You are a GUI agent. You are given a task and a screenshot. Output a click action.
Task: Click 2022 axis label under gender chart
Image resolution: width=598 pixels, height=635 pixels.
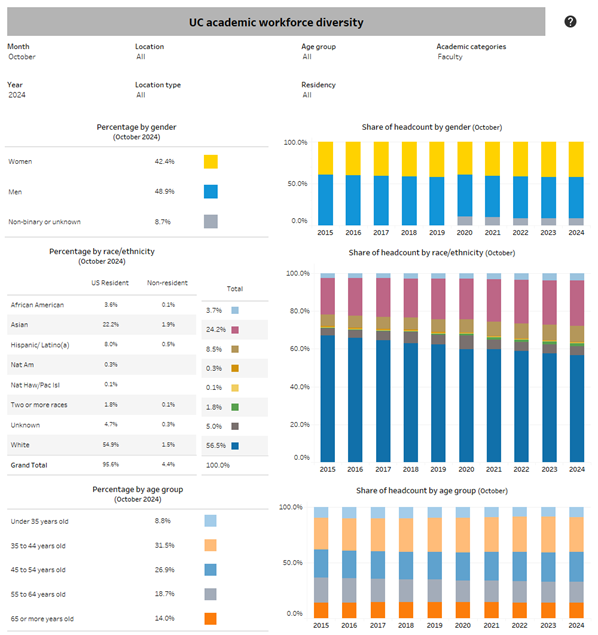[520, 232]
